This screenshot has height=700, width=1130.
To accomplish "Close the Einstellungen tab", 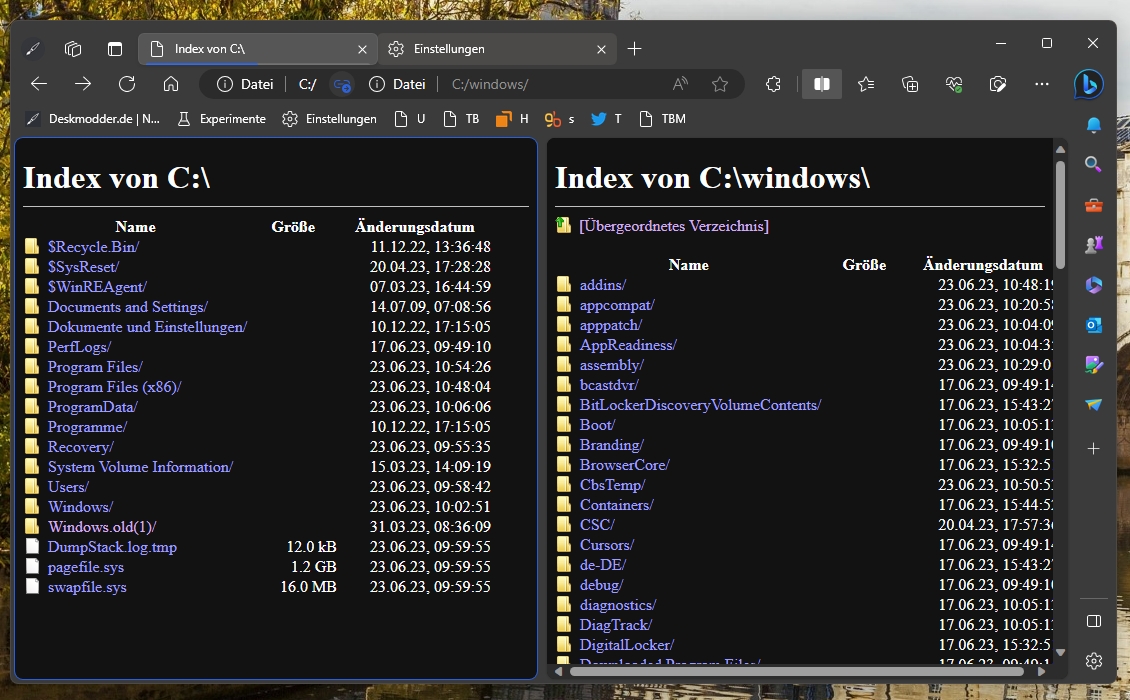I will 601,49.
